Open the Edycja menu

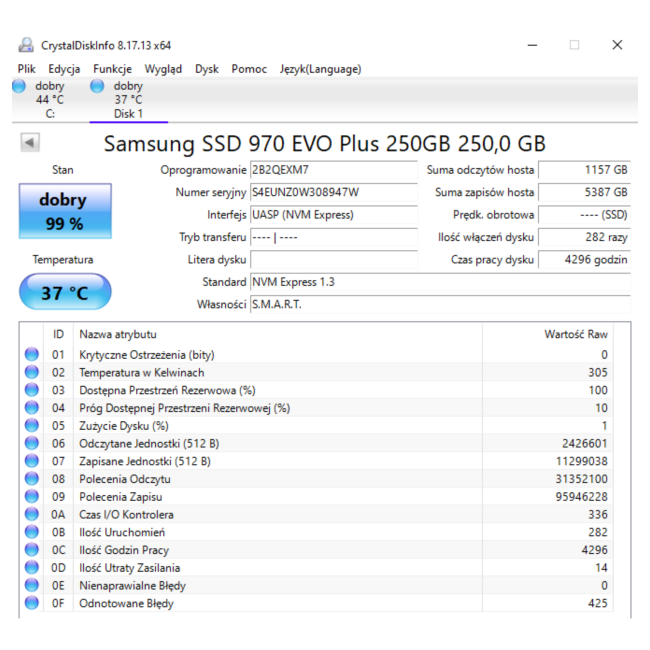pos(64,69)
